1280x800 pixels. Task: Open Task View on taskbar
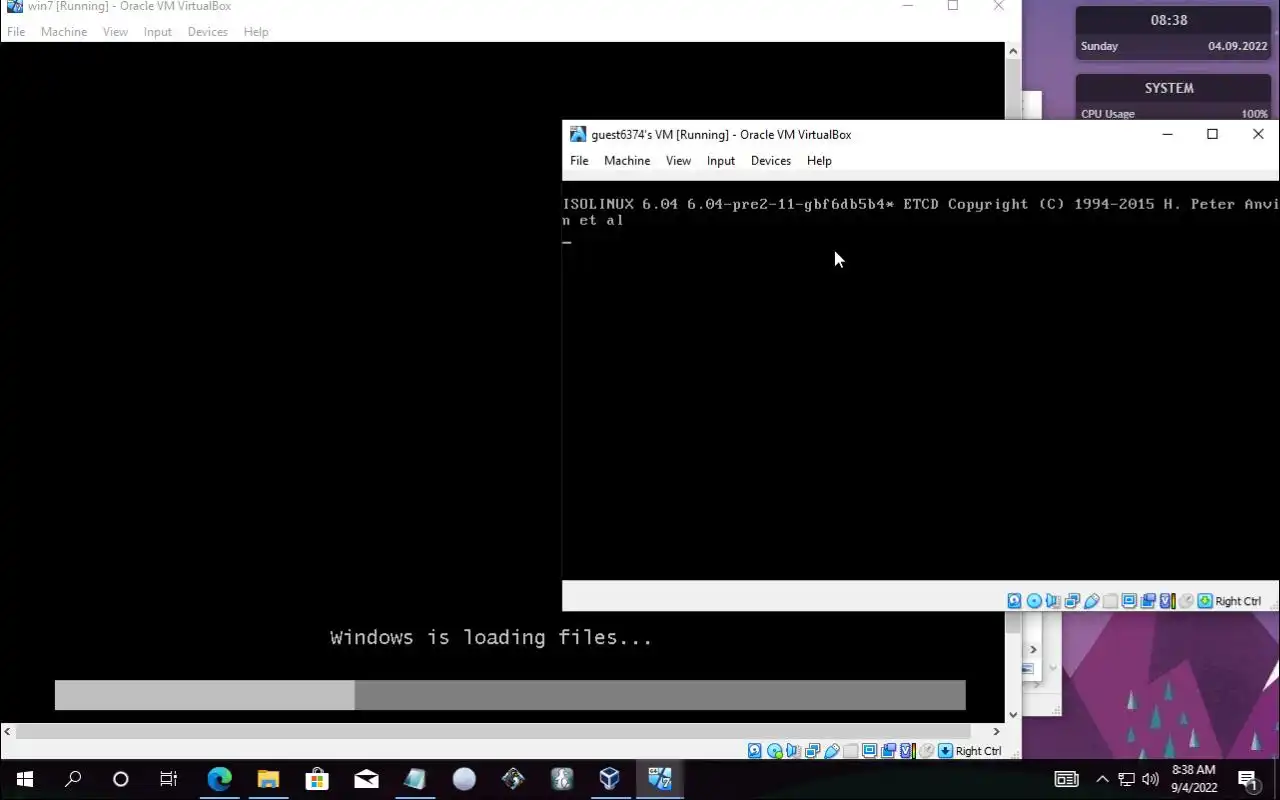(169, 779)
